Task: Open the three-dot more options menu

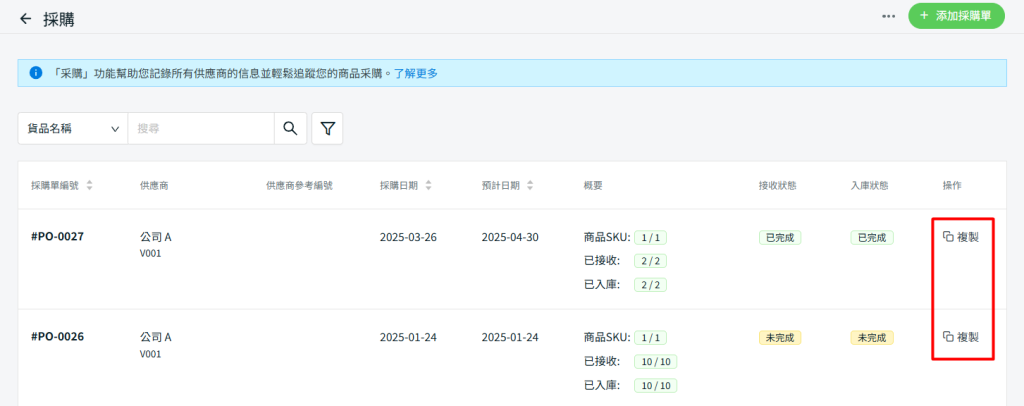Action: point(888,16)
